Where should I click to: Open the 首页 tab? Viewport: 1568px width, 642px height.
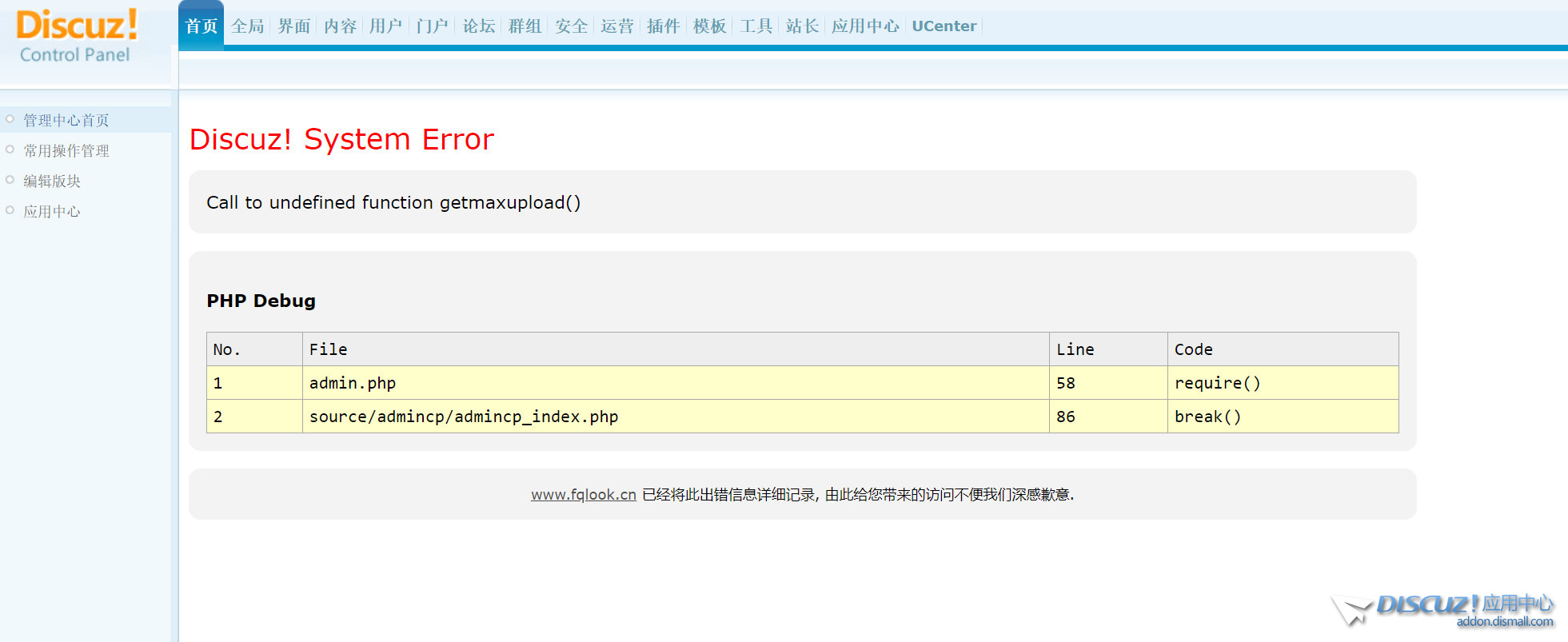point(201,26)
